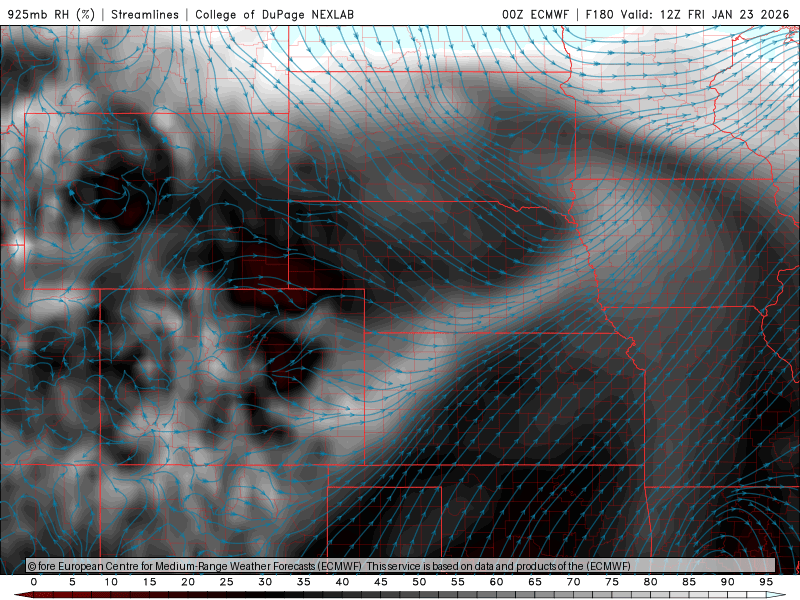Click the 30 value on color scale

265,582
